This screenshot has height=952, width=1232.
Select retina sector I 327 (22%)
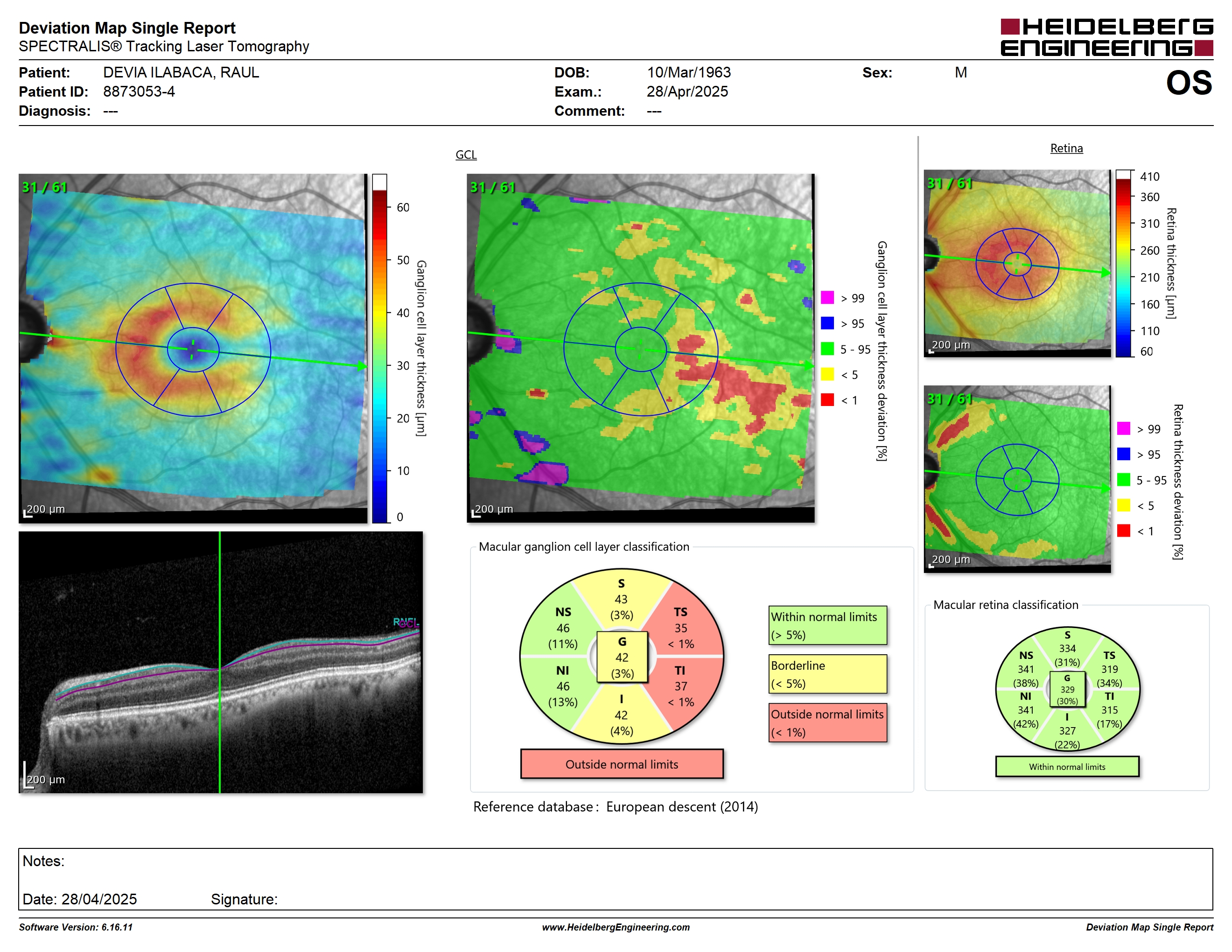pyautogui.click(x=1067, y=731)
